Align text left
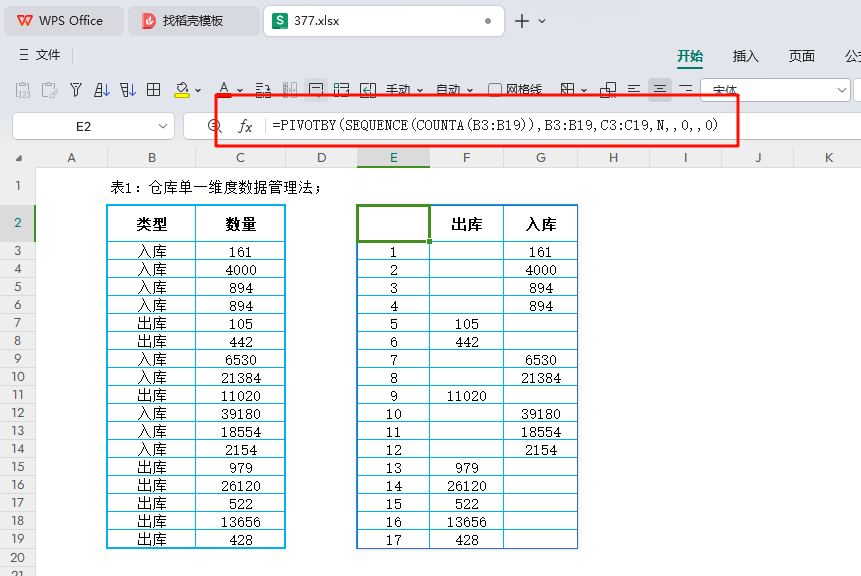 (634, 90)
